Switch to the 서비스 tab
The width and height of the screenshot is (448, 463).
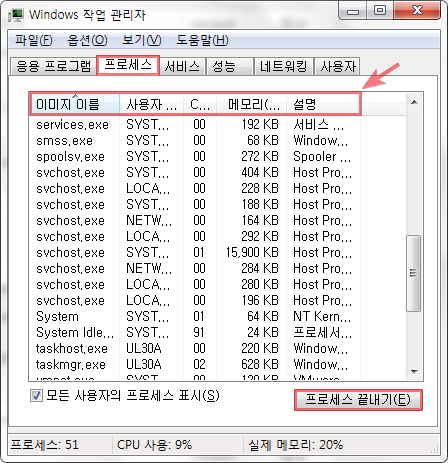click(182, 66)
